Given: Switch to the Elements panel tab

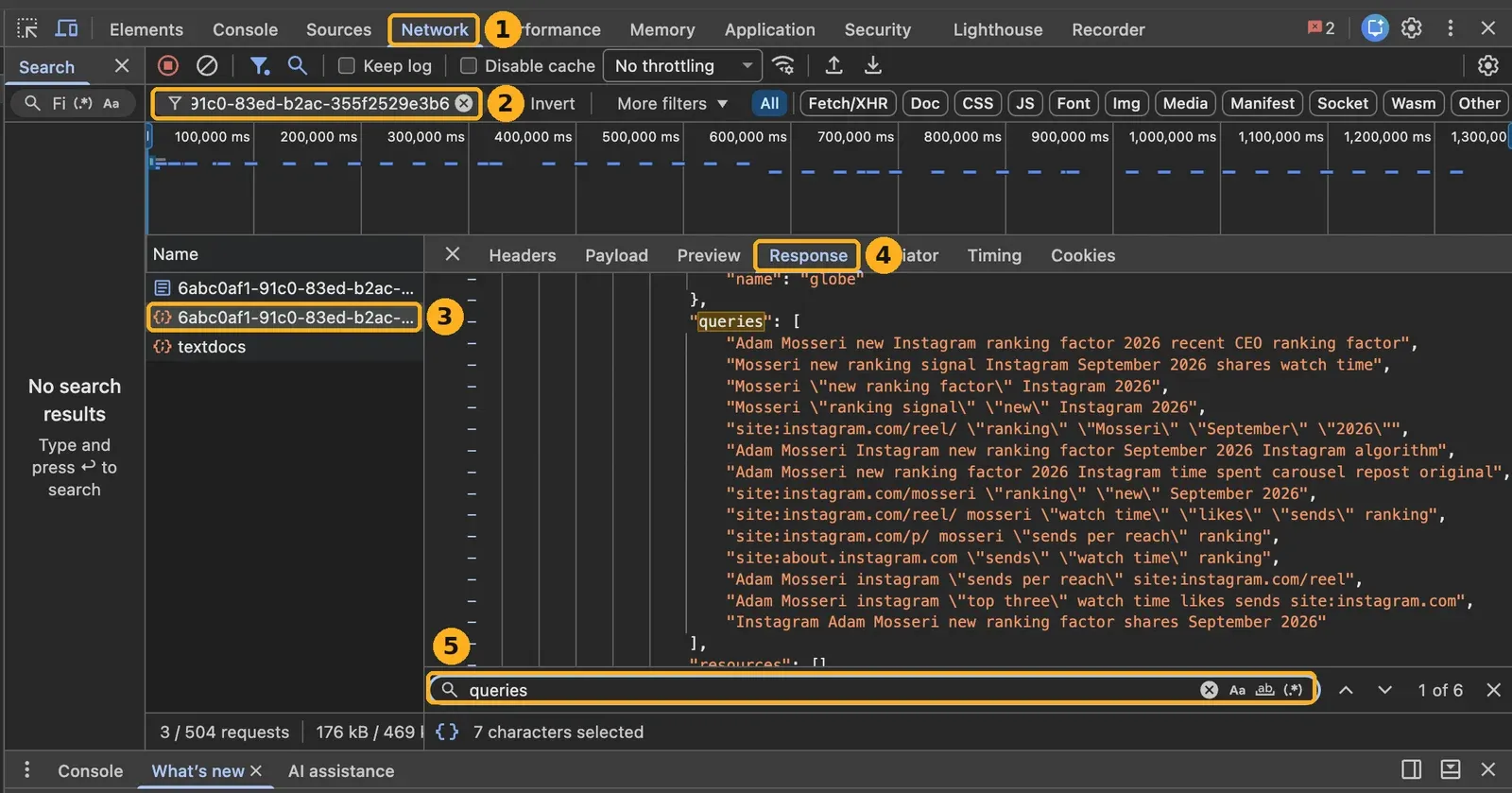Looking at the screenshot, I should (x=146, y=29).
